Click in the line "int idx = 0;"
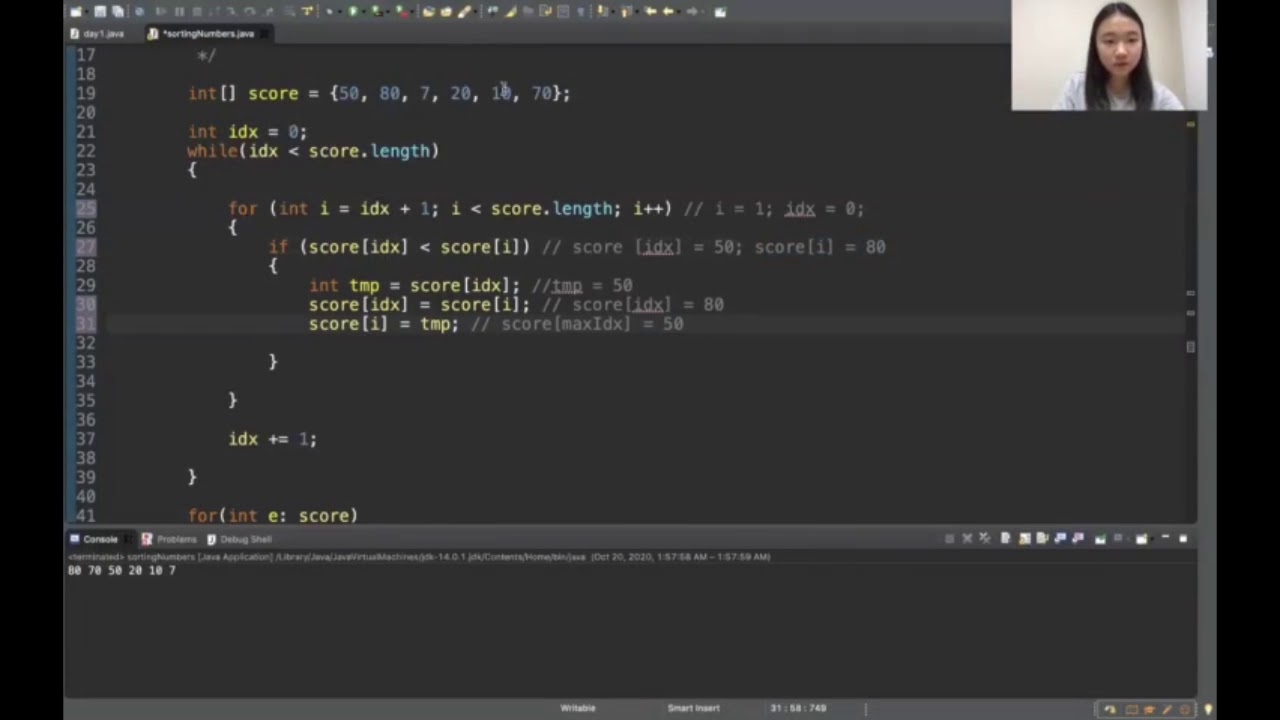 (x=247, y=132)
